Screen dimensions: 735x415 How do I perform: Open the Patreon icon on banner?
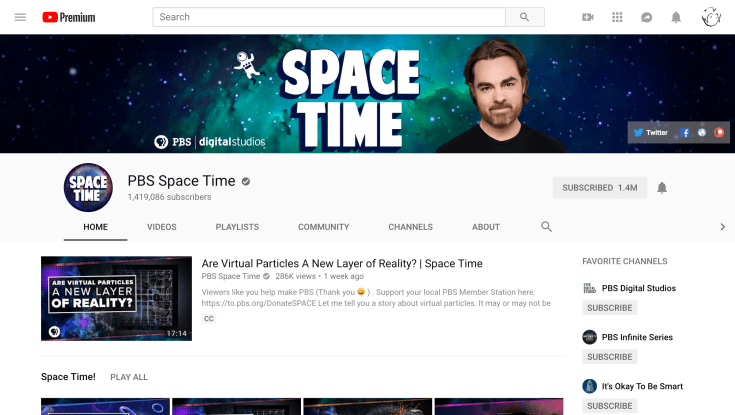(719, 133)
